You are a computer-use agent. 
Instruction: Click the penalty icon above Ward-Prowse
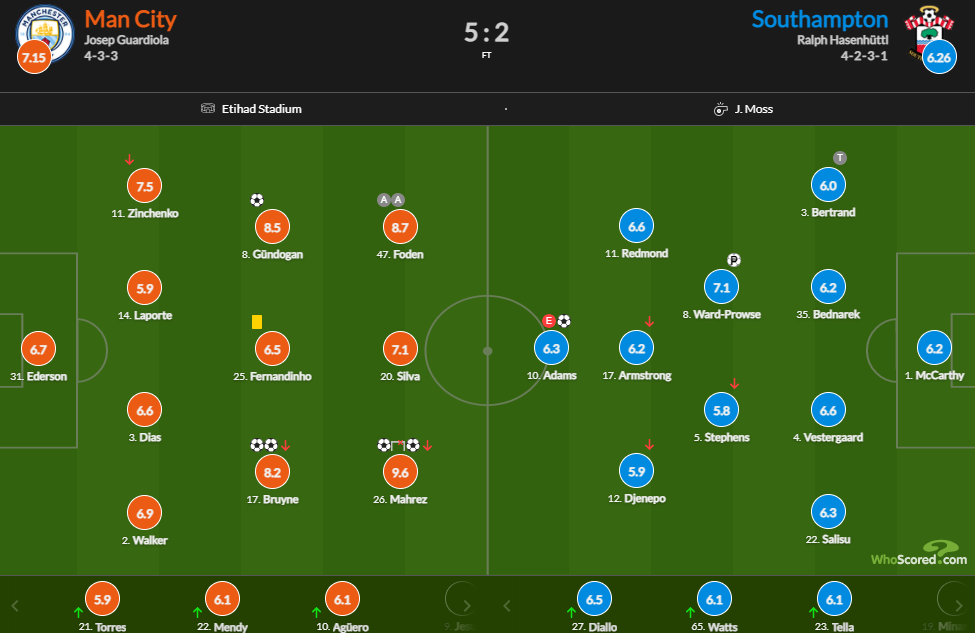coord(733,261)
